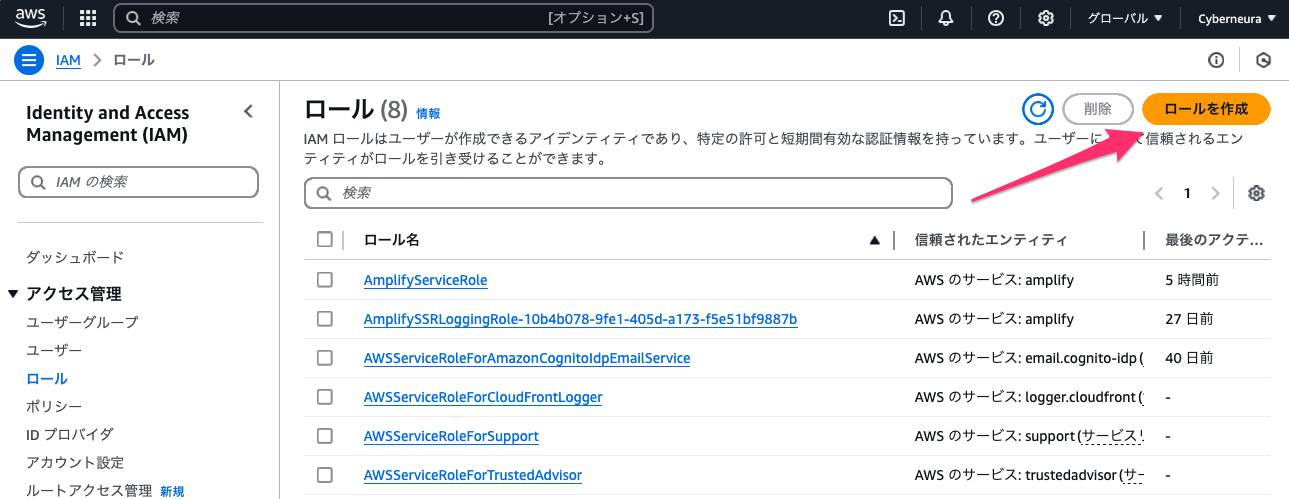The width and height of the screenshot is (1289, 499).
Task: Open table preferences gear icon
Action: [1257, 193]
